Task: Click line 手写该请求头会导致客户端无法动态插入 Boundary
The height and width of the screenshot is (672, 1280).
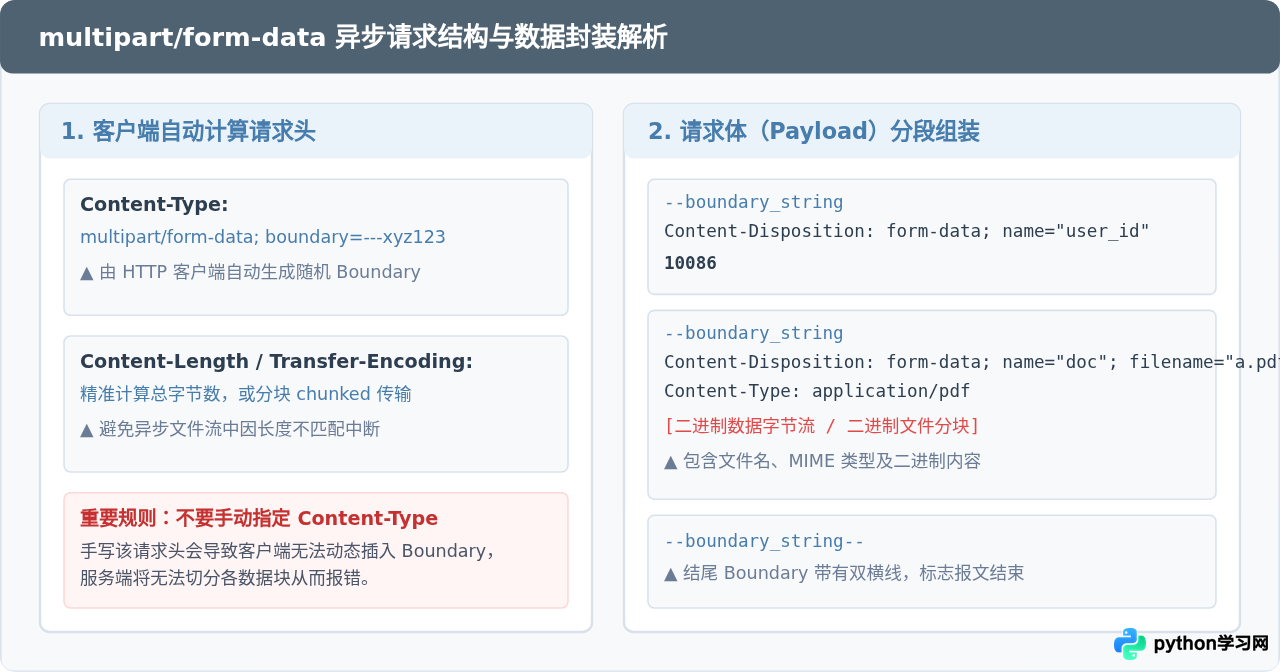Action: click(287, 551)
